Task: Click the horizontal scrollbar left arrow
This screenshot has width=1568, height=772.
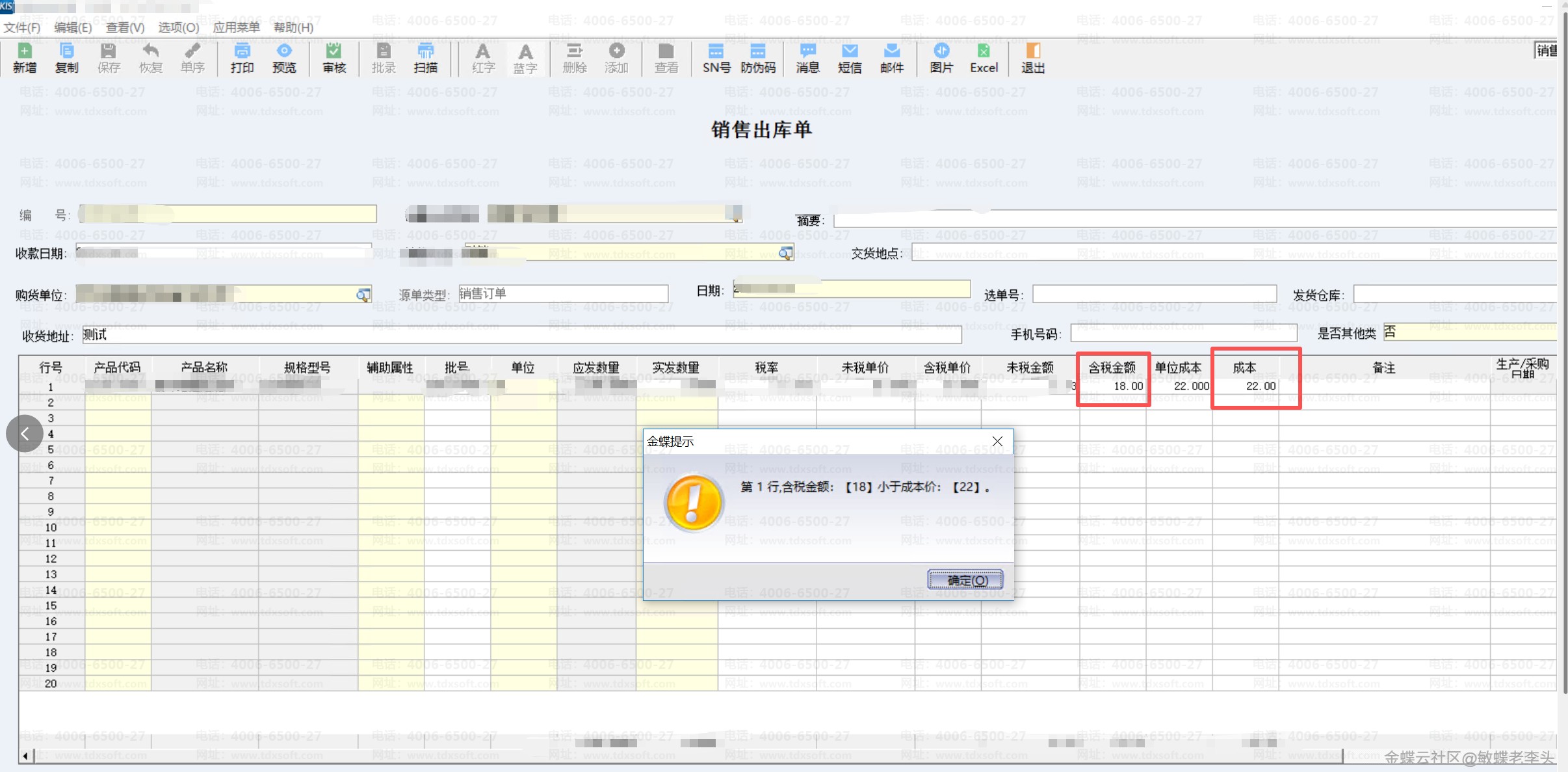Action: pyautogui.click(x=25, y=756)
